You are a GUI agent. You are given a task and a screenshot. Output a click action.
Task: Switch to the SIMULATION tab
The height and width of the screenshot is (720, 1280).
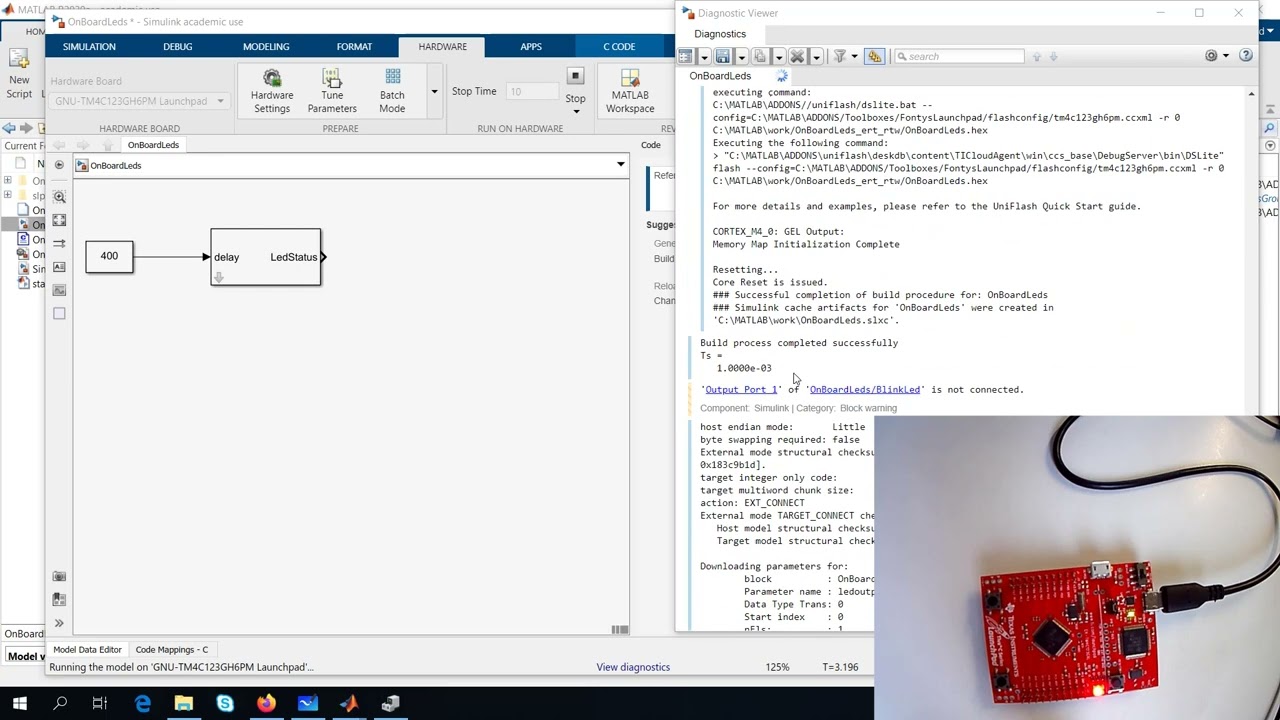(x=89, y=47)
